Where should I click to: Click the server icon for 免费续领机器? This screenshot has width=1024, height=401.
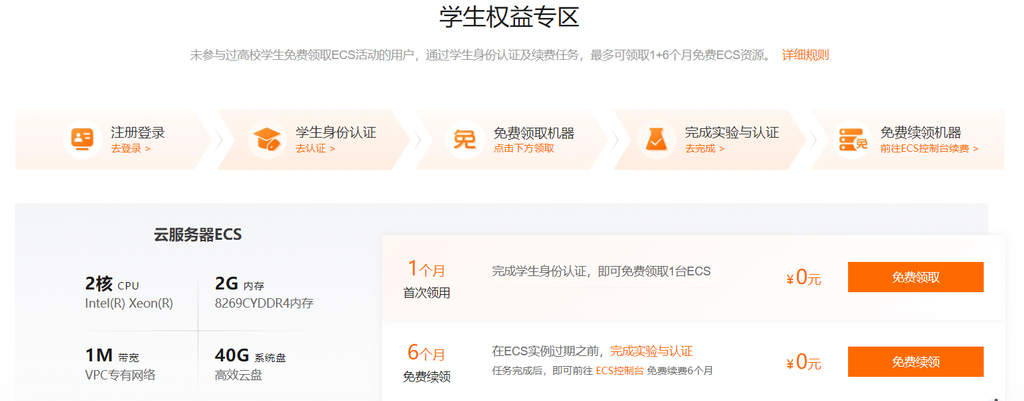[x=853, y=139]
